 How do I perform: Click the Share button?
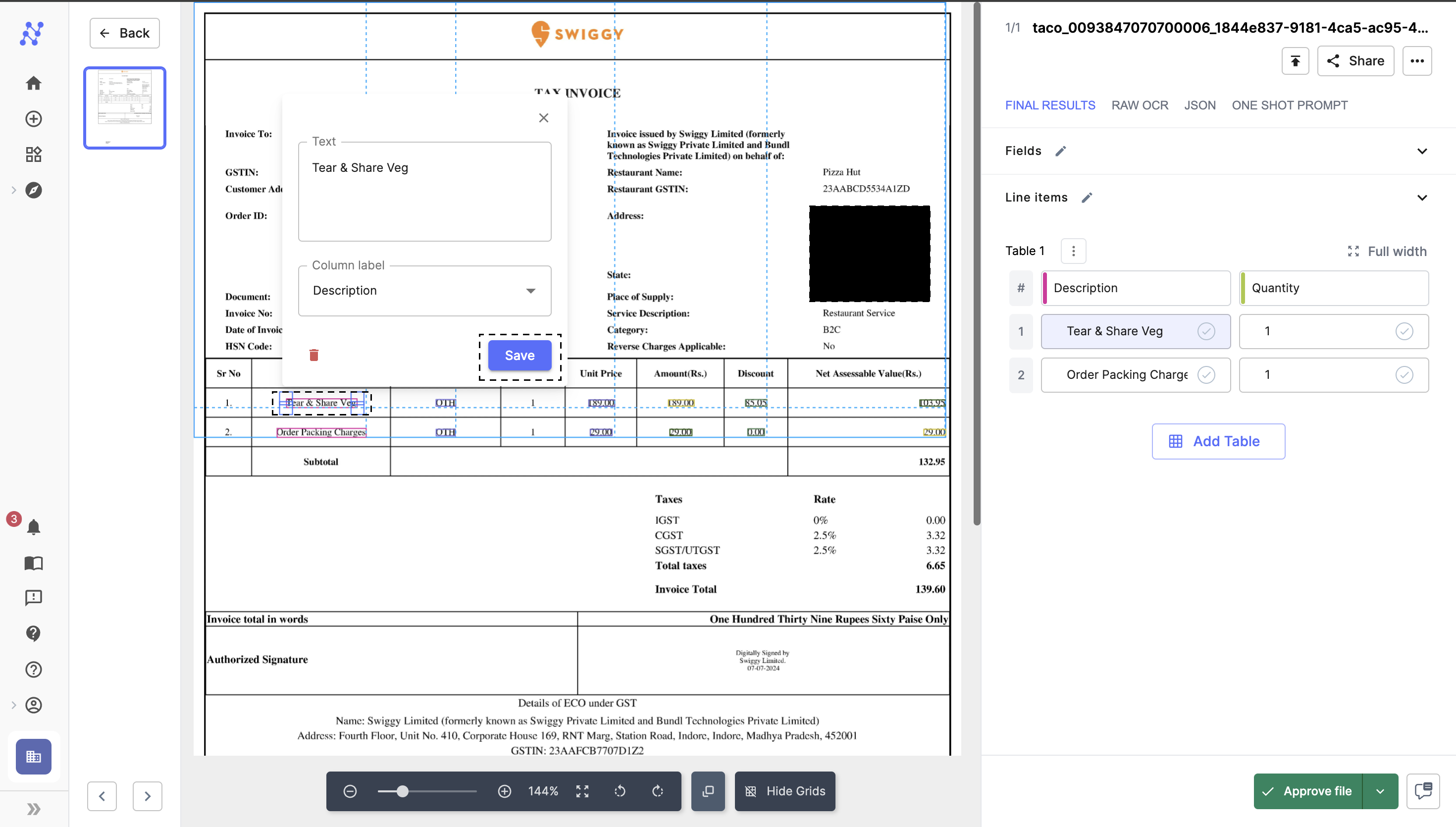(x=1355, y=61)
